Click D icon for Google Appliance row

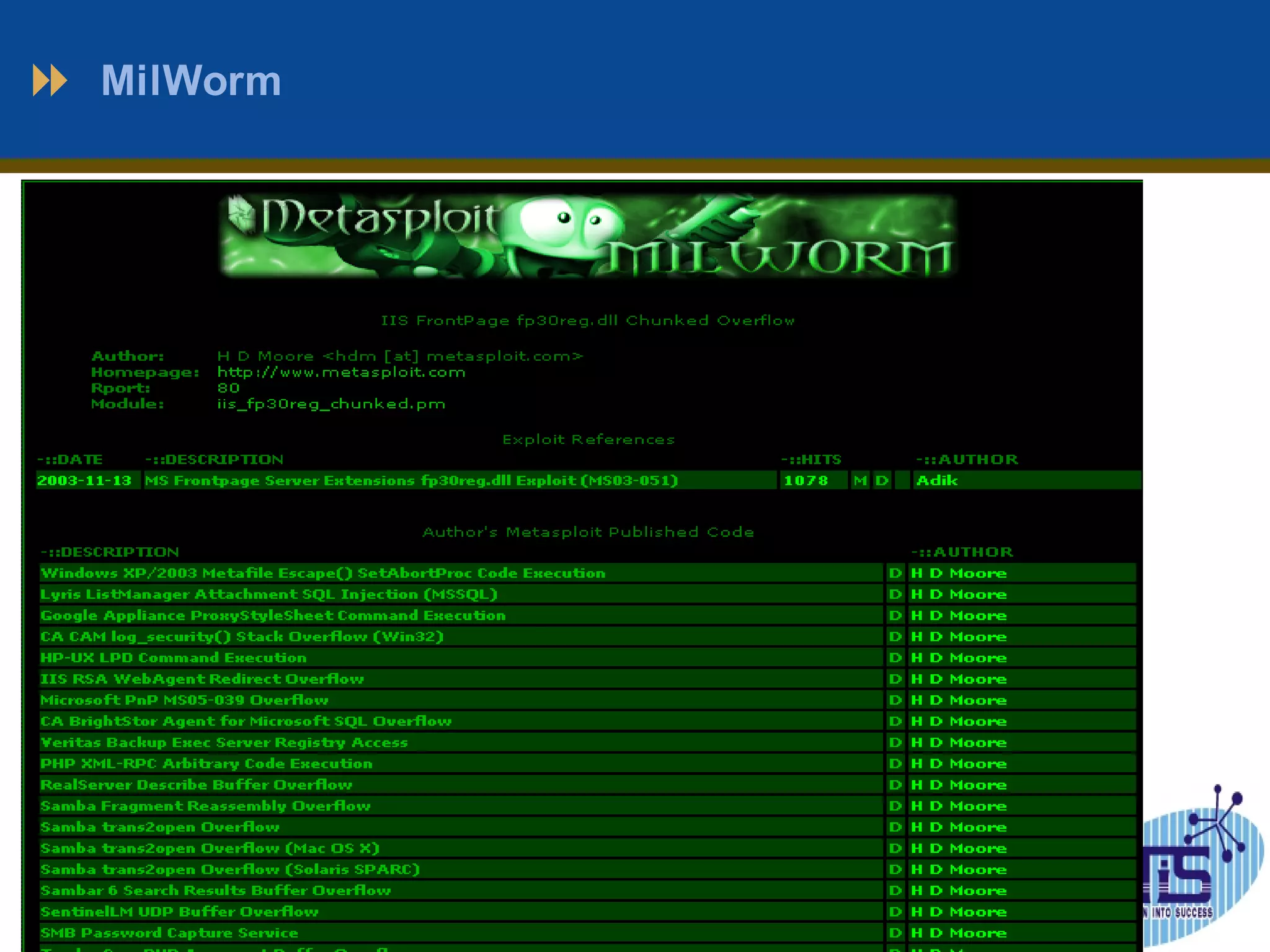tap(895, 615)
